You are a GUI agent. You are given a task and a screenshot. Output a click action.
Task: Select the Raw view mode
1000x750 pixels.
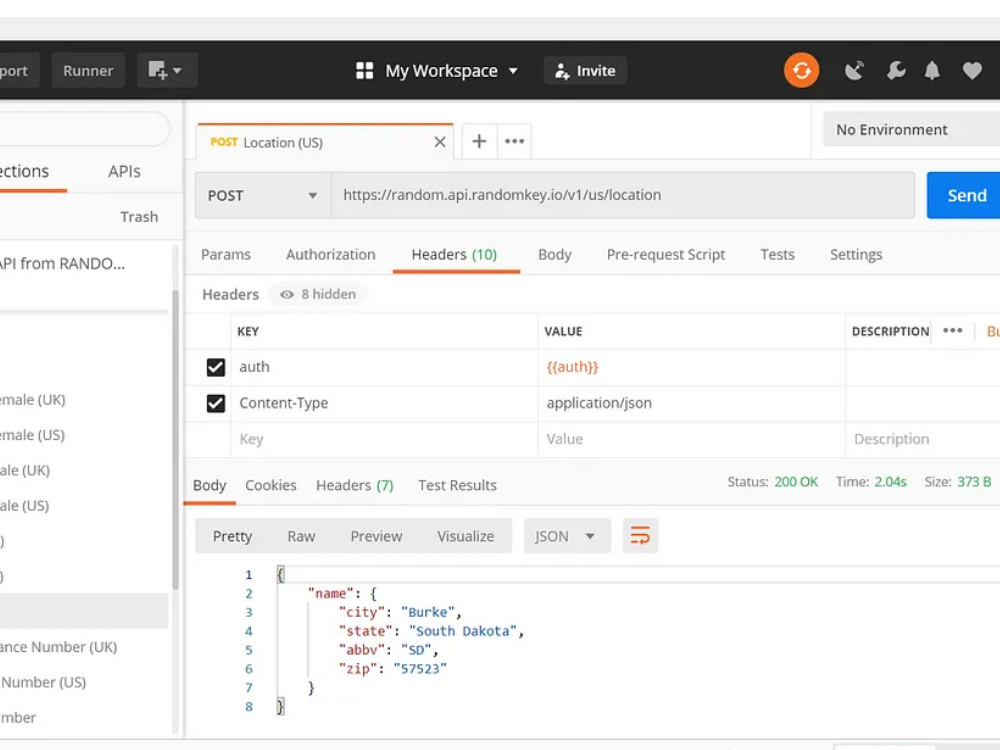click(x=301, y=536)
